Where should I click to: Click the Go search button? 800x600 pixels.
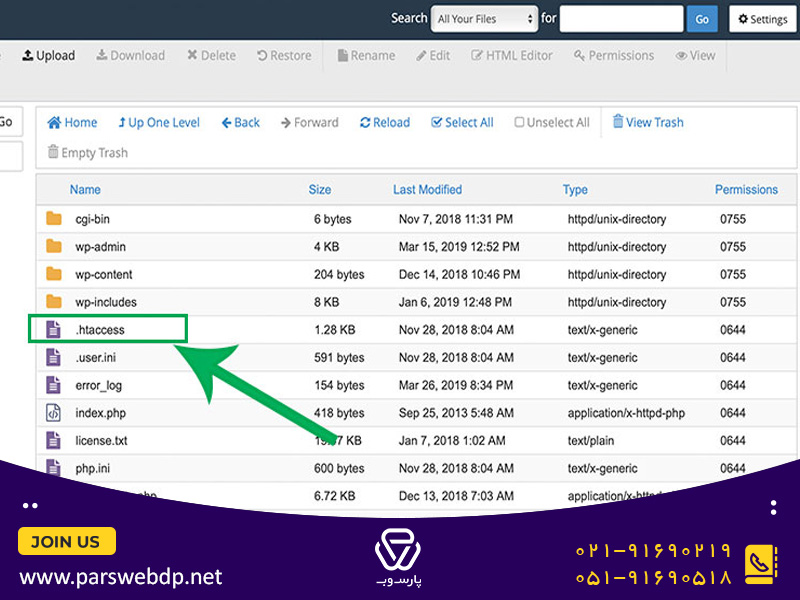[x=702, y=19]
